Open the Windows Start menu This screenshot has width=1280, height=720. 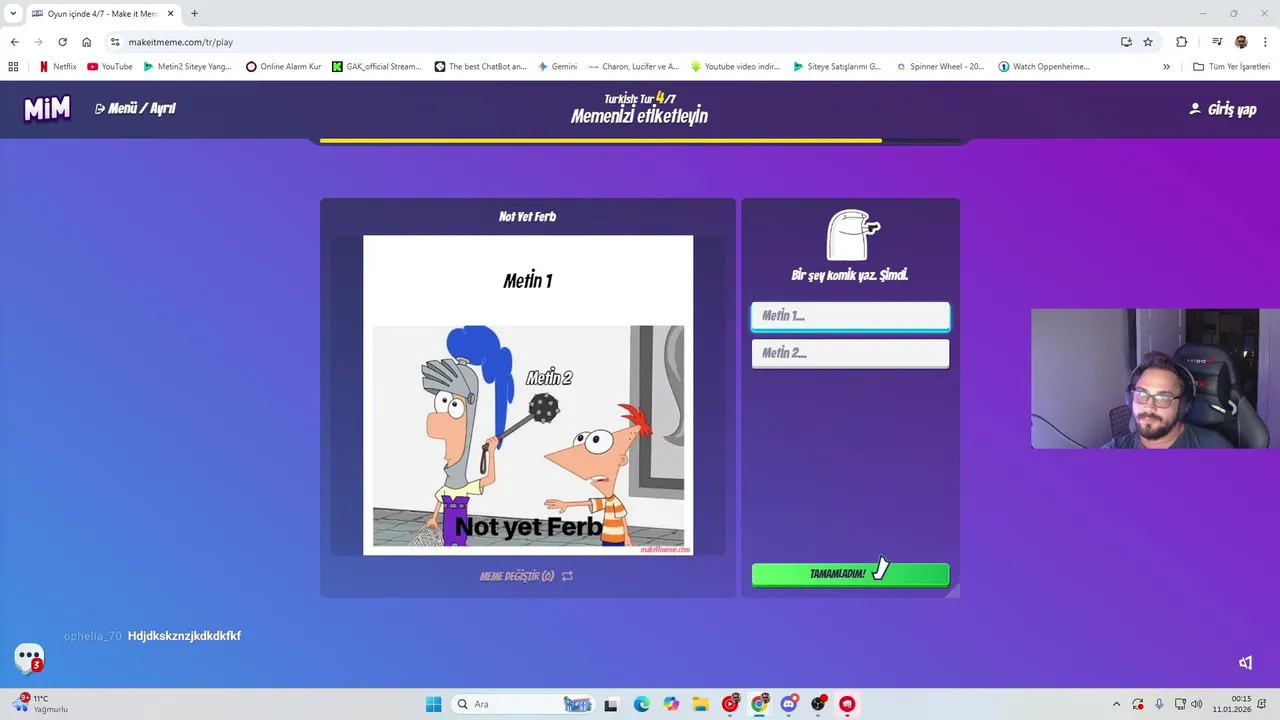coord(433,704)
